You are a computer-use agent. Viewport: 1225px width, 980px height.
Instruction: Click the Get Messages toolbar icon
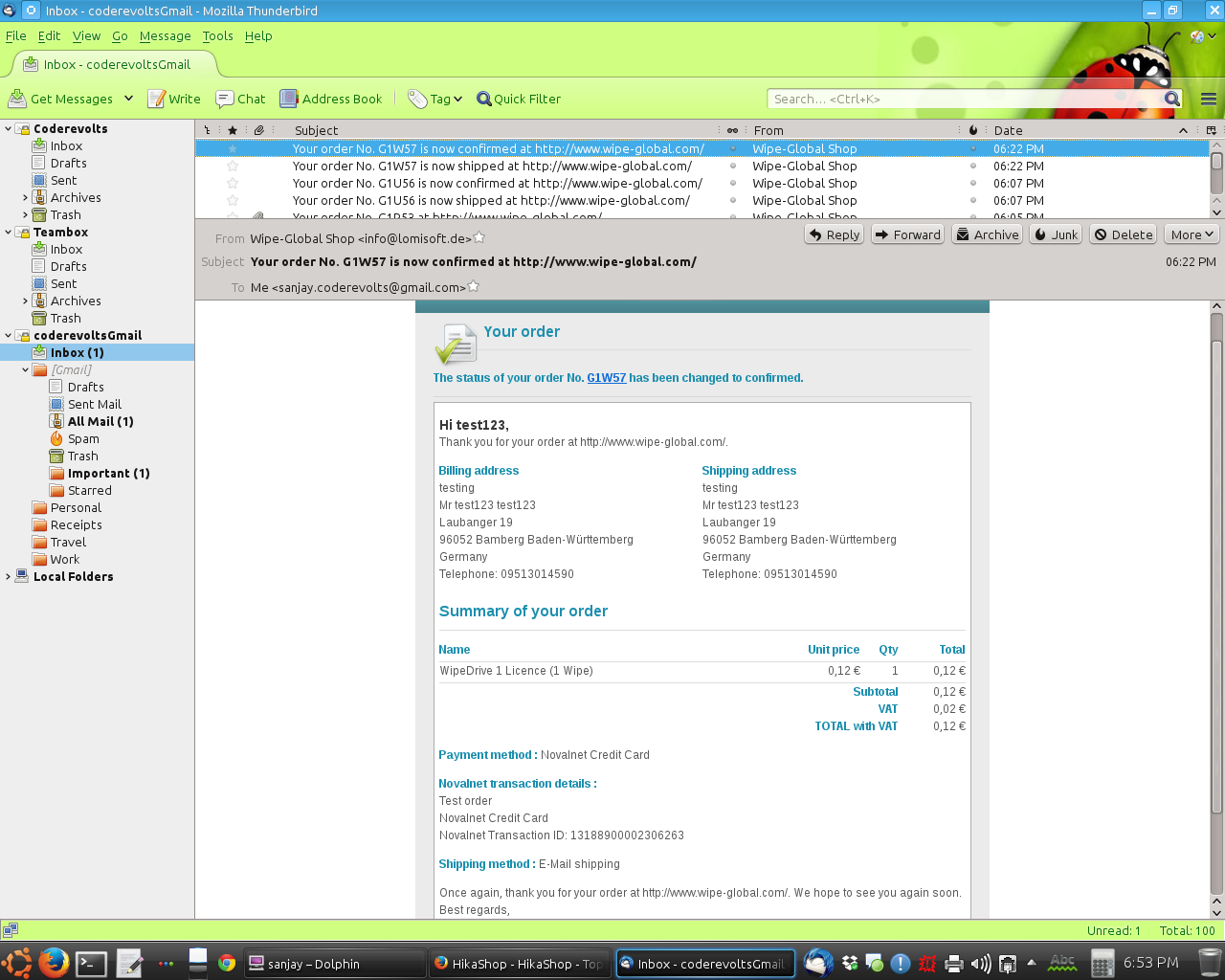17,99
